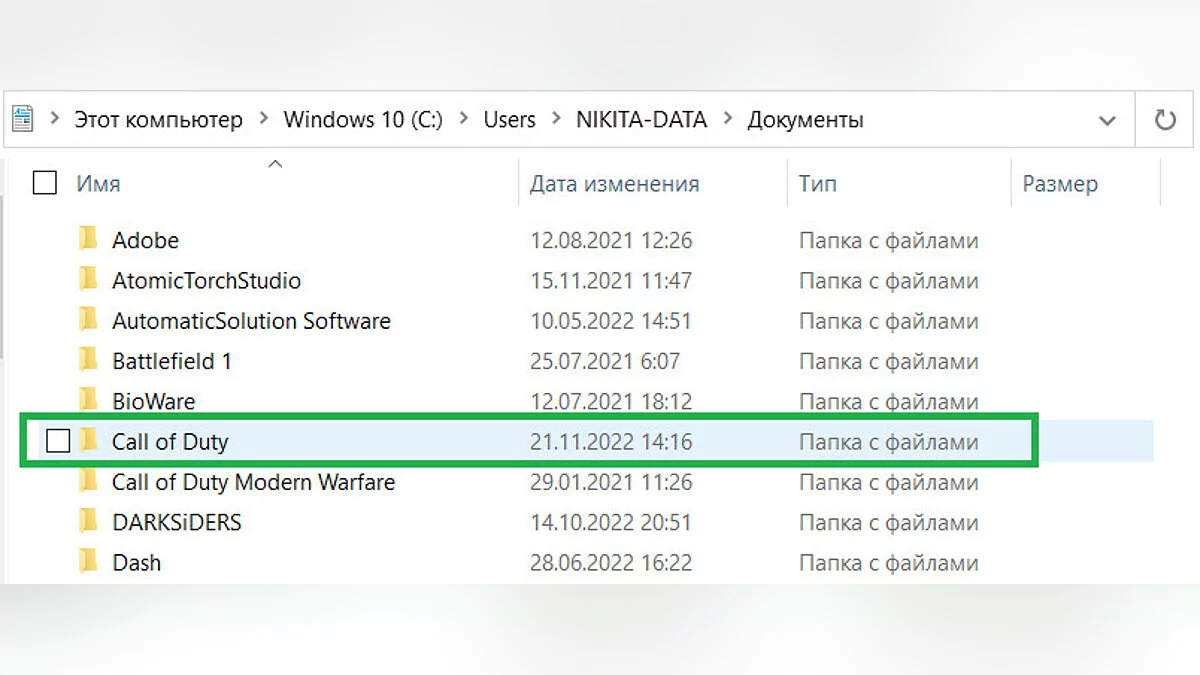
Task: Expand the chevron after Этот компьютер
Action: click(263, 120)
